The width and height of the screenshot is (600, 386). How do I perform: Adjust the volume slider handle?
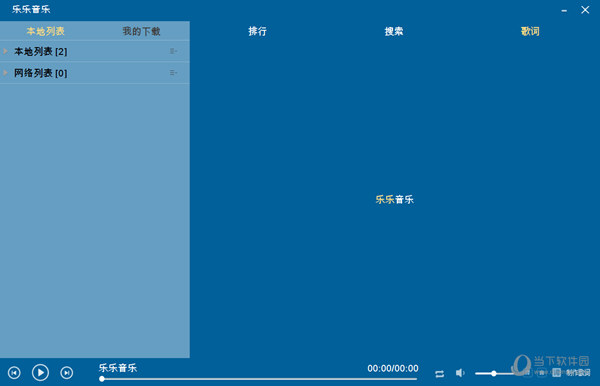pos(494,373)
